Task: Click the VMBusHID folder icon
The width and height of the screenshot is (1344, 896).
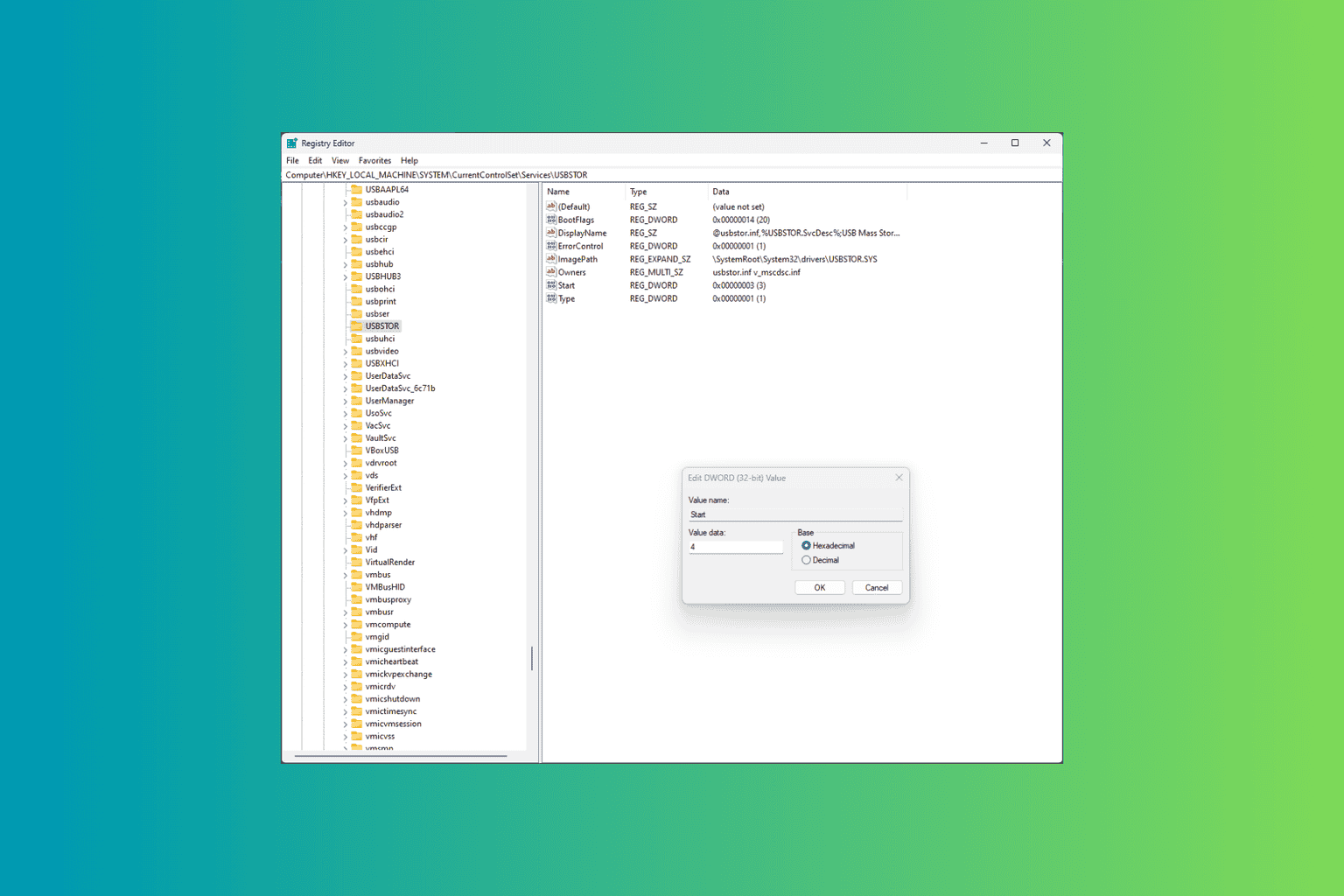Action: (x=357, y=587)
